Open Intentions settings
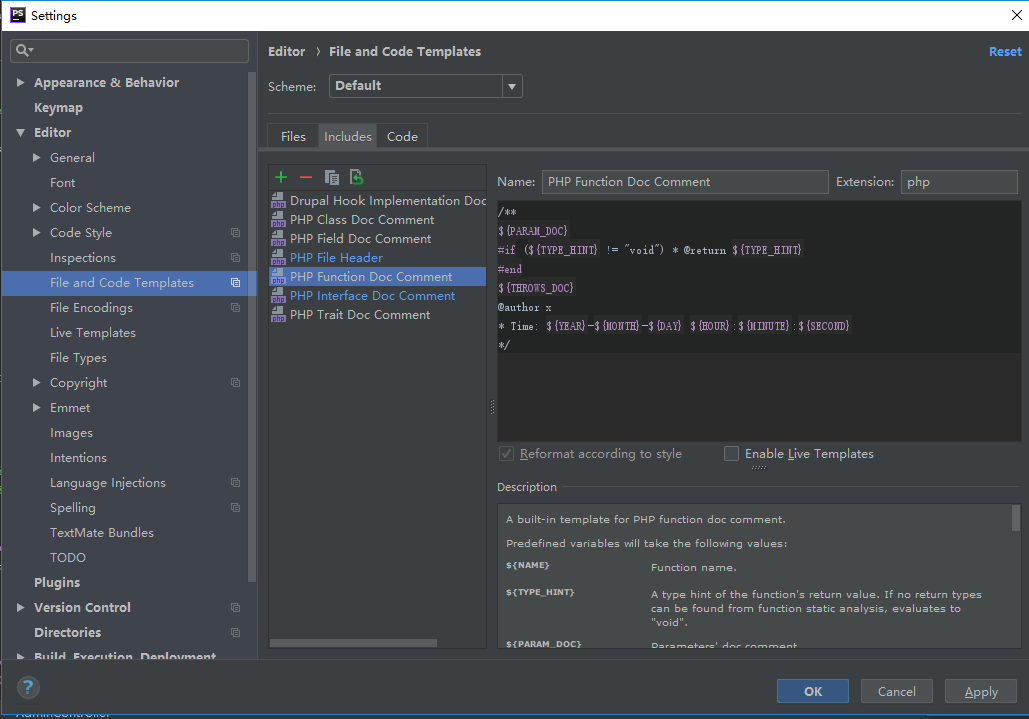1029x719 pixels. tap(78, 458)
